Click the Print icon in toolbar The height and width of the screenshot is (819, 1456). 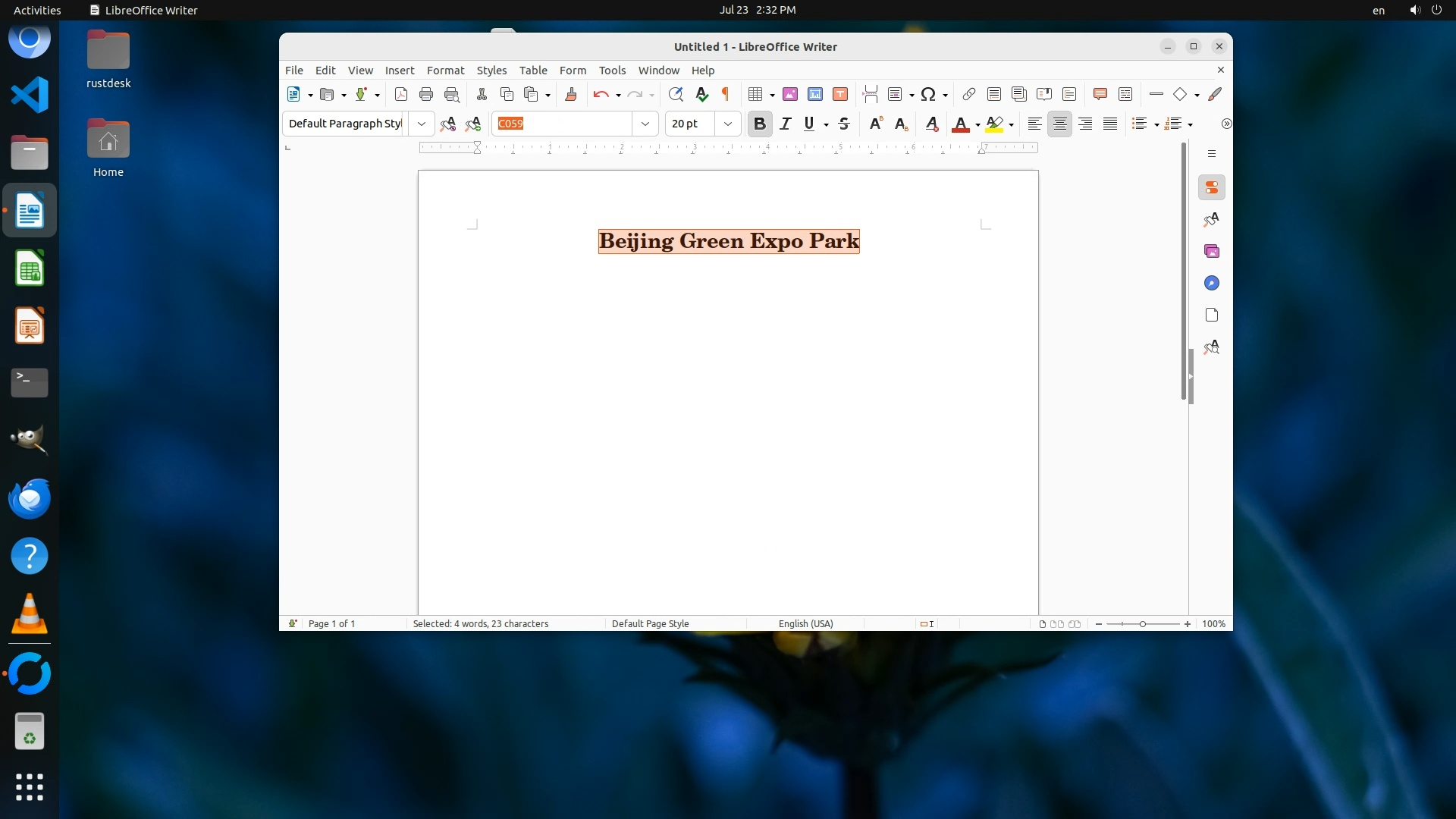(426, 94)
